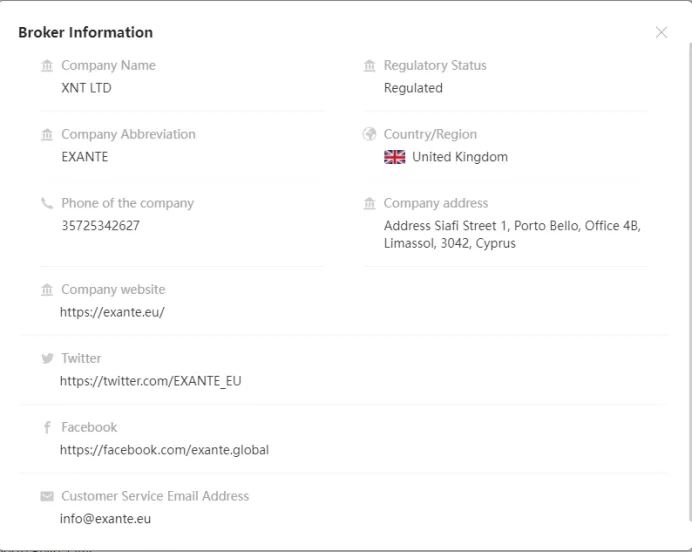Image resolution: width=692 pixels, height=552 pixels.
Task: Click the Company Abbreviation bank icon
Action: (x=47, y=134)
